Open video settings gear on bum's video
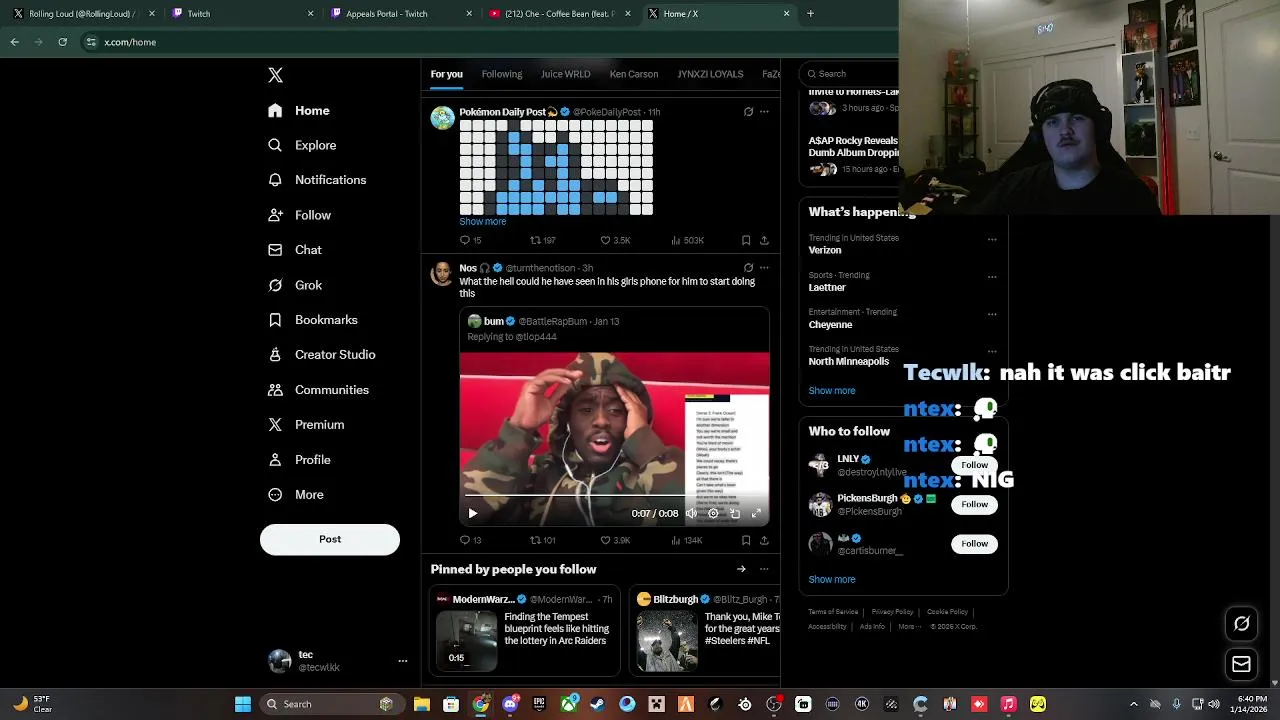The height and width of the screenshot is (720, 1280). pyautogui.click(x=713, y=513)
